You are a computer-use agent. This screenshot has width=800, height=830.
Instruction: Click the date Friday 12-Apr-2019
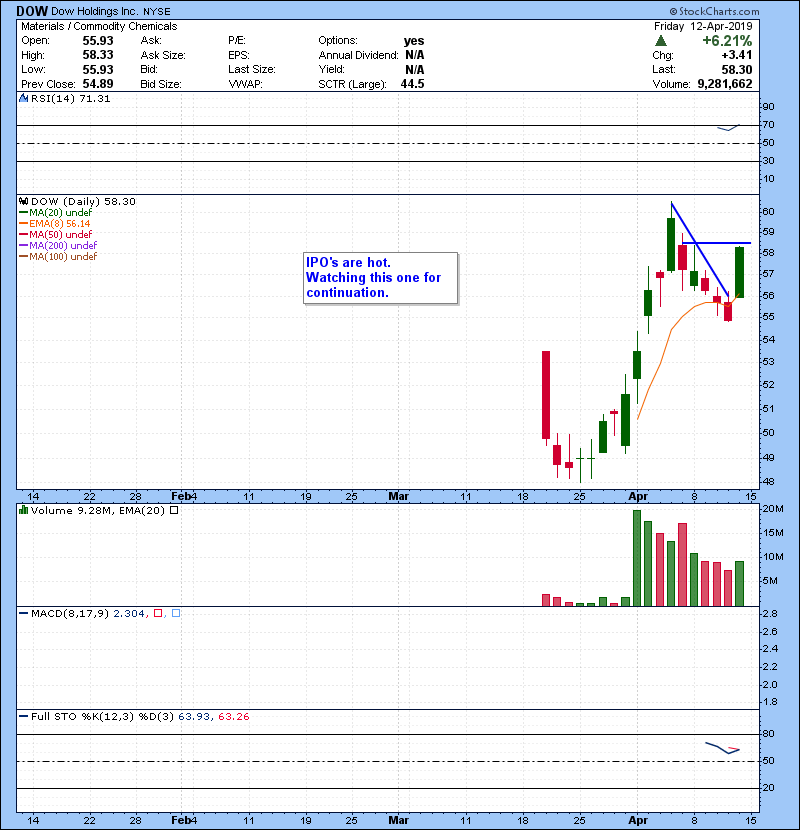[x=703, y=26]
